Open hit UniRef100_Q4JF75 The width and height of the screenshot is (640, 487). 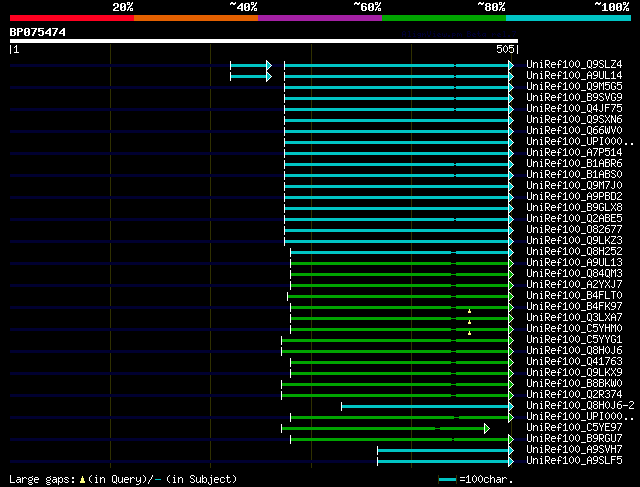pyautogui.click(x=574, y=109)
